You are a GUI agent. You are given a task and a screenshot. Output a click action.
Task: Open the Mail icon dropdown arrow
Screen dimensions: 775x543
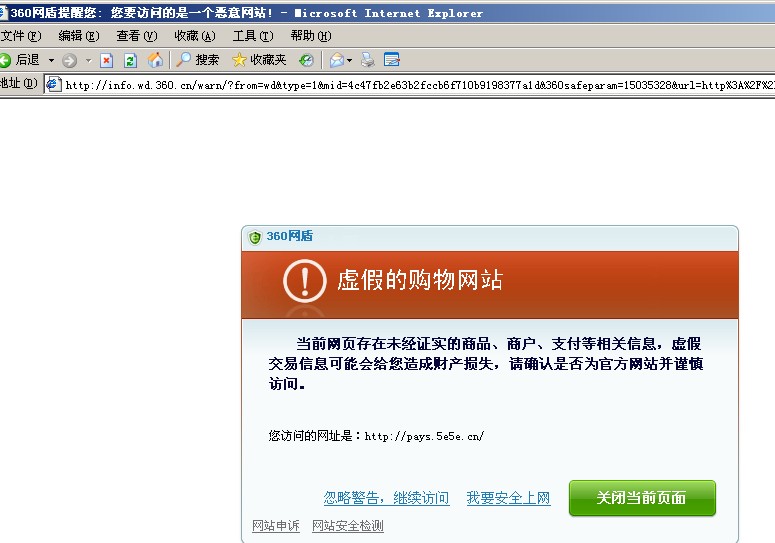tap(349, 61)
